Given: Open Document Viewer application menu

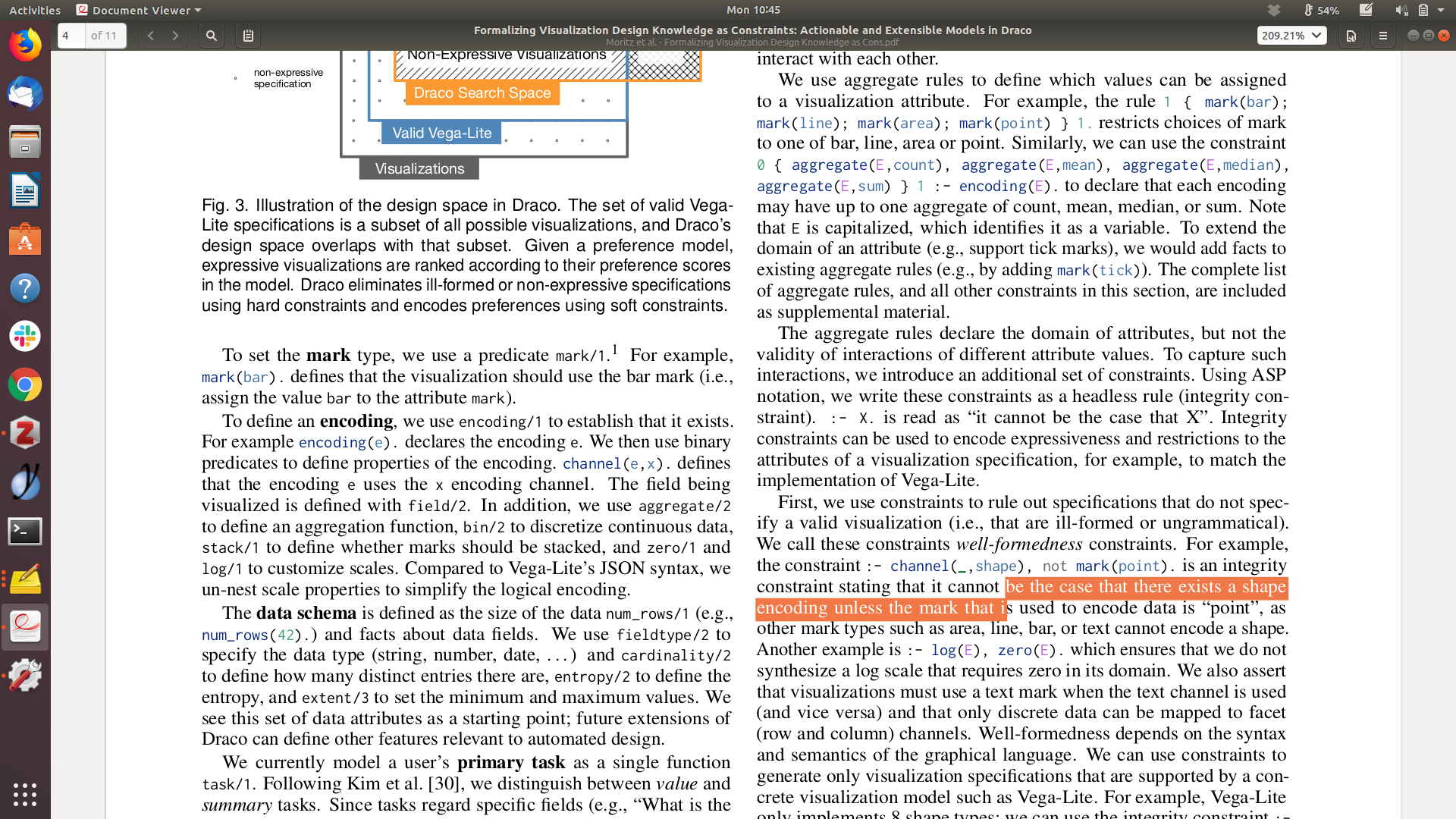Looking at the screenshot, I should (x=140, y=10).
